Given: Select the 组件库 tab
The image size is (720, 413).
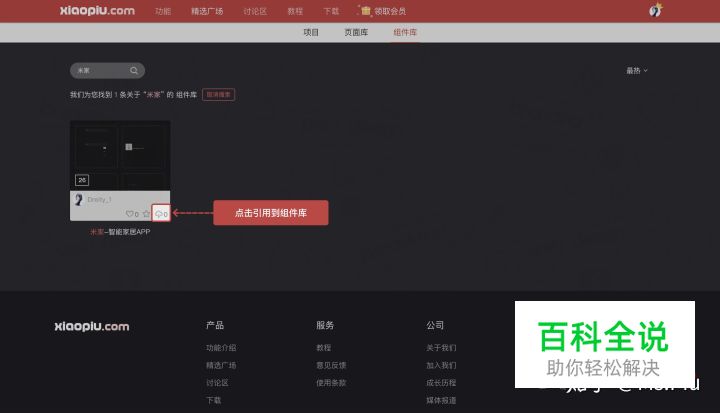Looking at the screenshot, I should 405,32.
